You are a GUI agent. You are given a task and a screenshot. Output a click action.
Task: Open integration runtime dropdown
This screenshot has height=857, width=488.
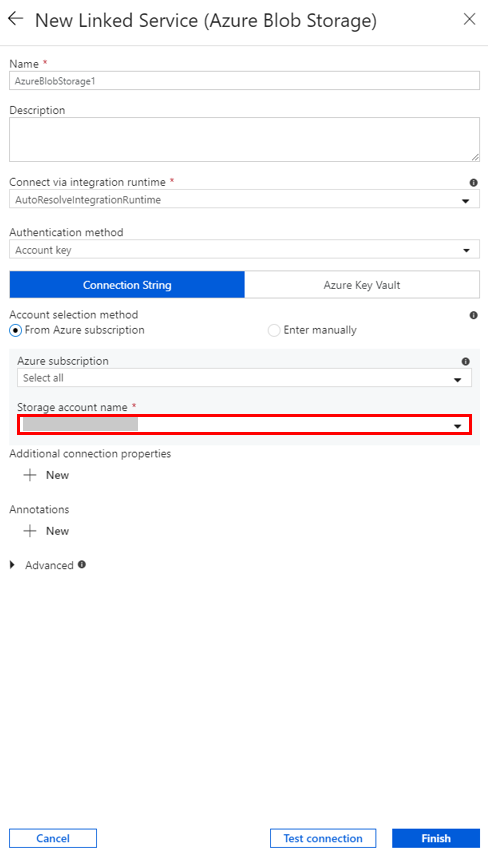(x=244, y=200)
